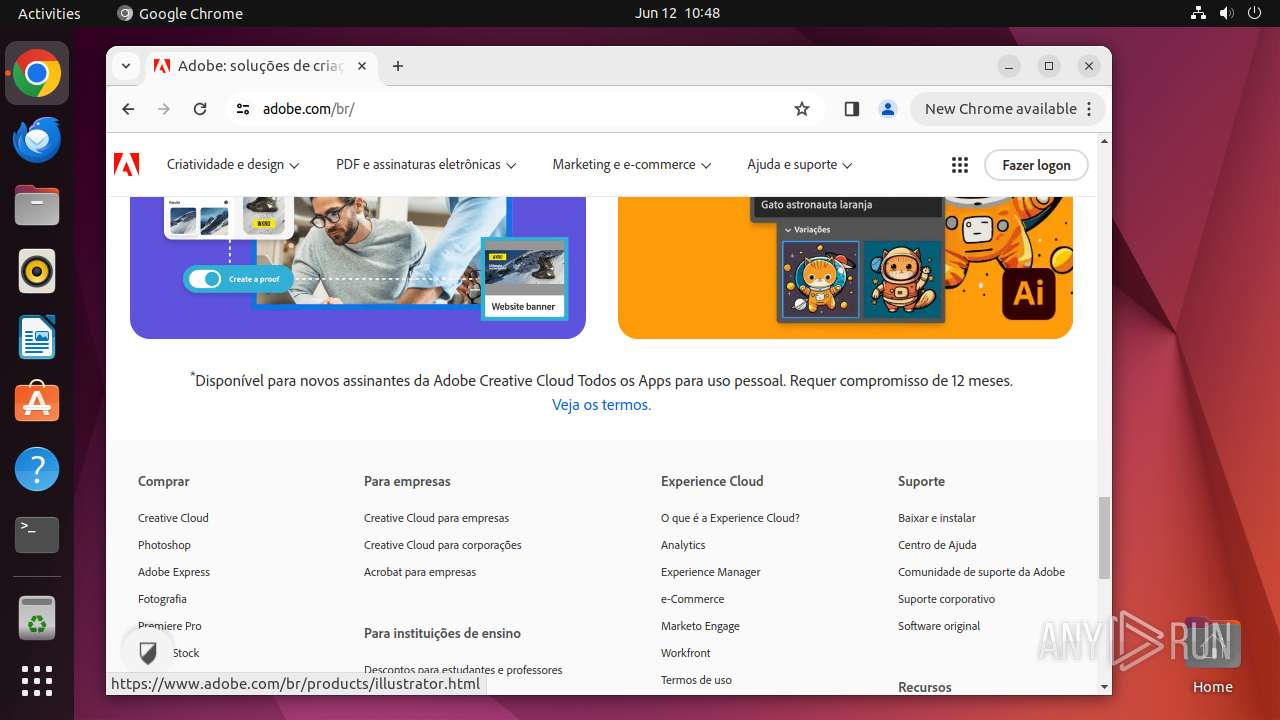The height and width of the screenshot is (720, 1280).
Task: Open the Google Chrome app menu in the top bar
Action: 180,13
